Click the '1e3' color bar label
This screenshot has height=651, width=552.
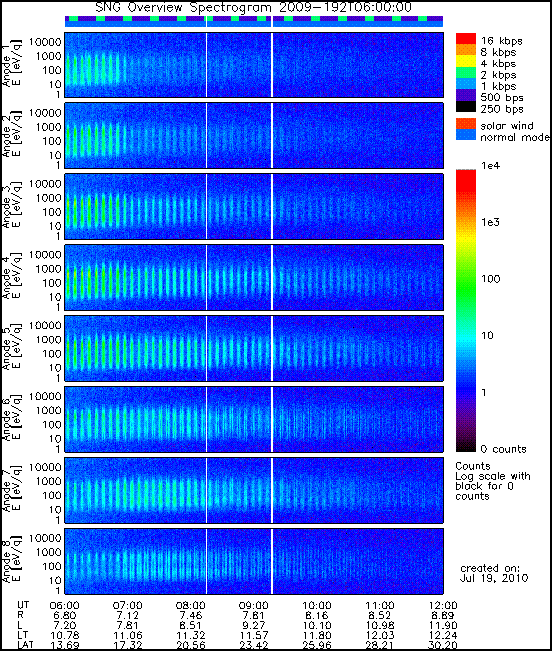[x=491, y=222]
